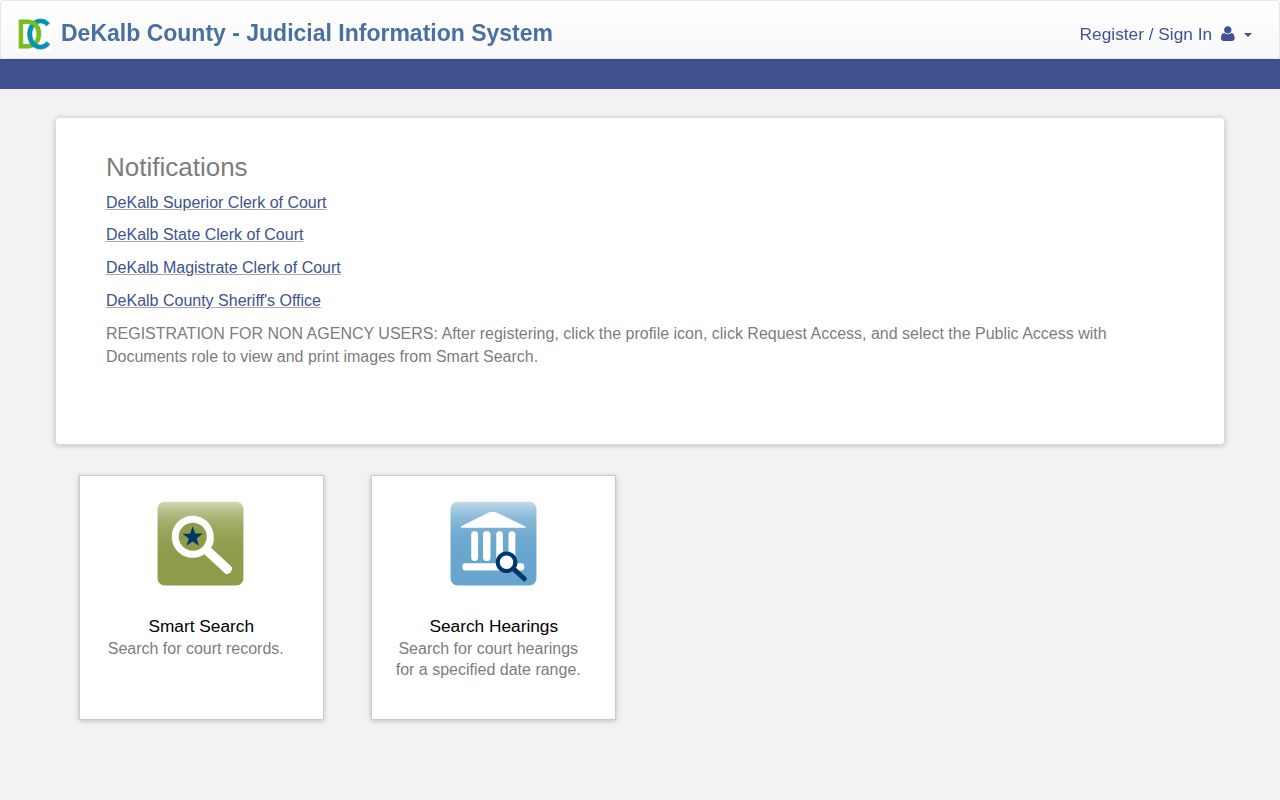Viewport: 1280px width, 800px height.
Task: Click the Notifications heading
Action: click(x=177, y=167)
